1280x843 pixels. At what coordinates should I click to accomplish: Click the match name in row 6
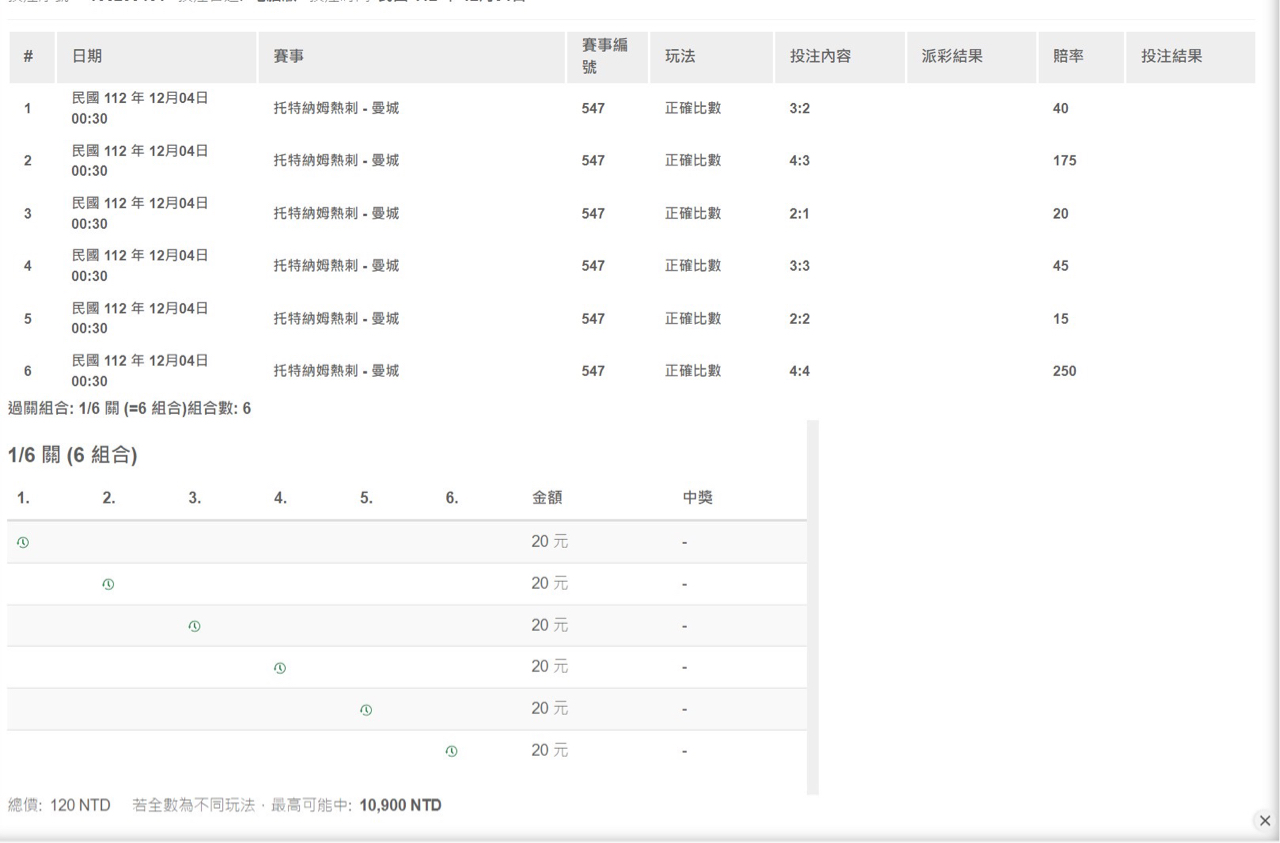(336, 371)
